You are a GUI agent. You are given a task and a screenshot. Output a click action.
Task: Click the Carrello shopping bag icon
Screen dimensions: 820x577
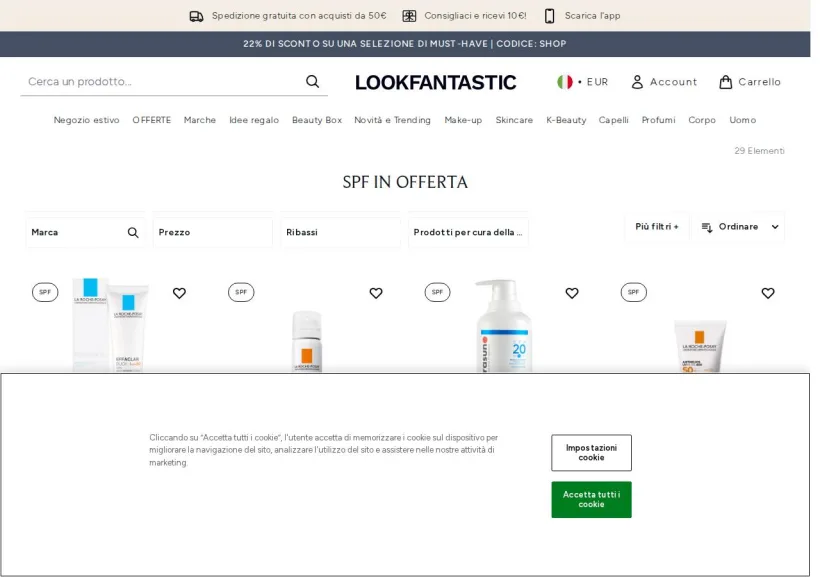click(x=725, y=82)
